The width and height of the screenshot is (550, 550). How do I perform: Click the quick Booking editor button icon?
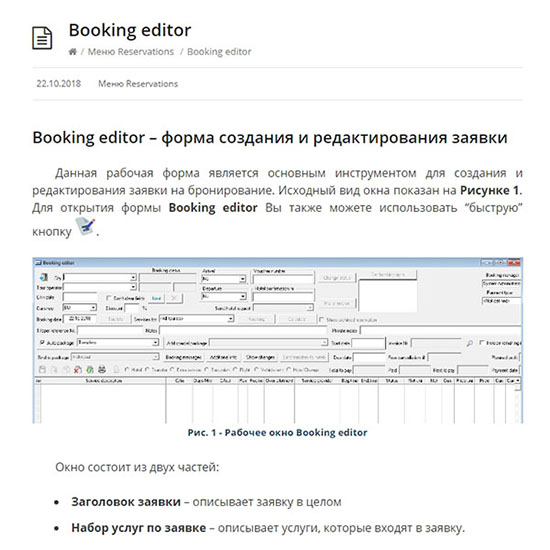[x=85, y=227]
